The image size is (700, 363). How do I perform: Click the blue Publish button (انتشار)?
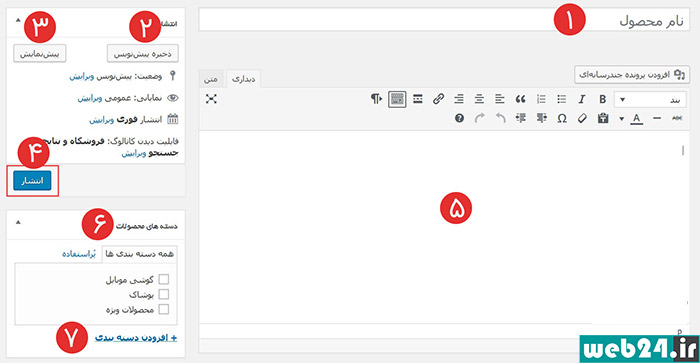click(32, 180)
